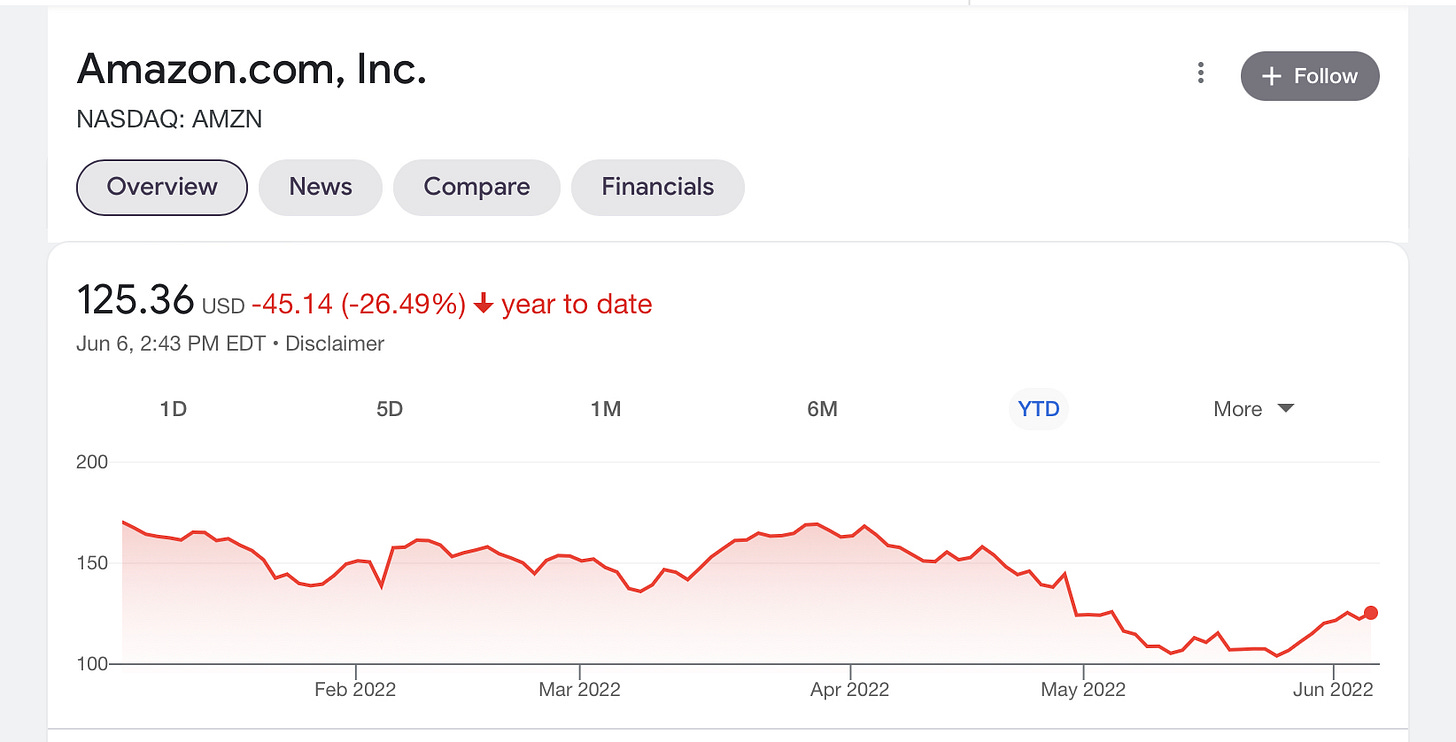Click the current price value 125.36
The height and width of the screenshot is (742, 1456).
(136, 299)
